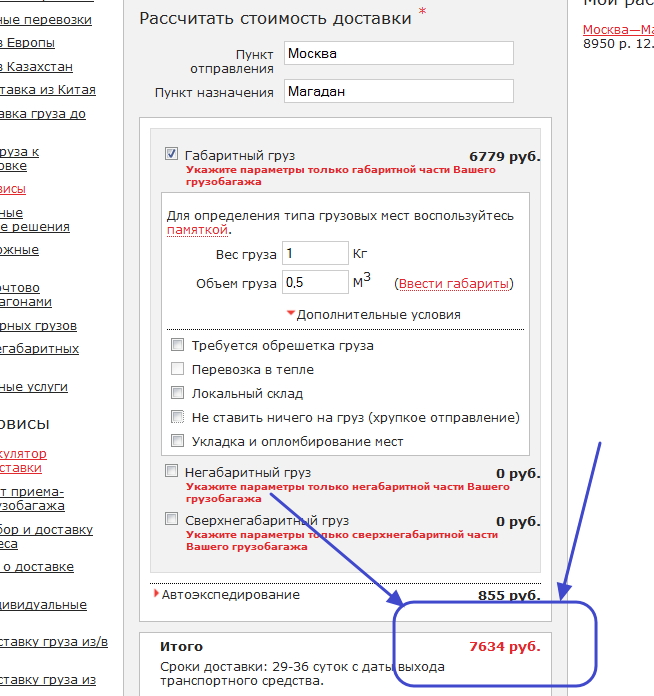Check the Перевозка в тепле box

(x=178, y=369)
